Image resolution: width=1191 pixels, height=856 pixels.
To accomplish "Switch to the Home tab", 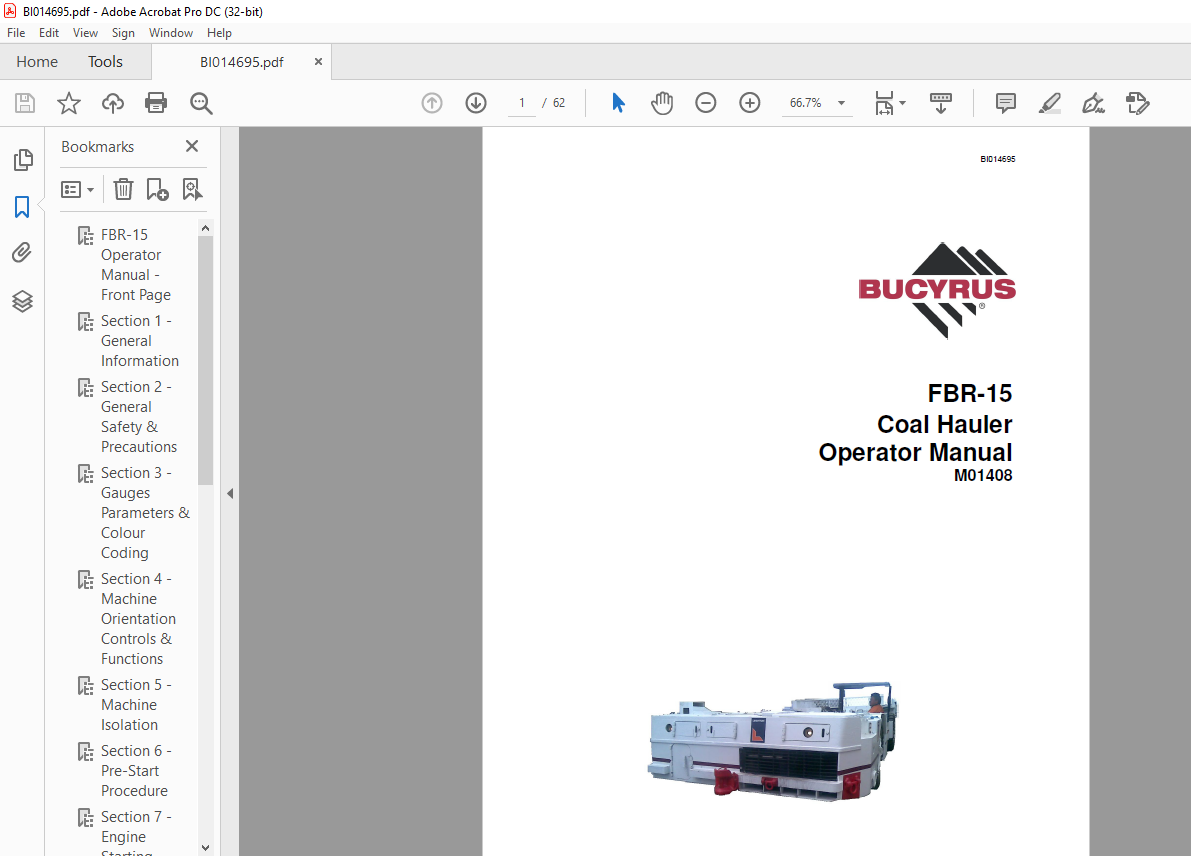I will pyautogui.click(x=37, y=62).
